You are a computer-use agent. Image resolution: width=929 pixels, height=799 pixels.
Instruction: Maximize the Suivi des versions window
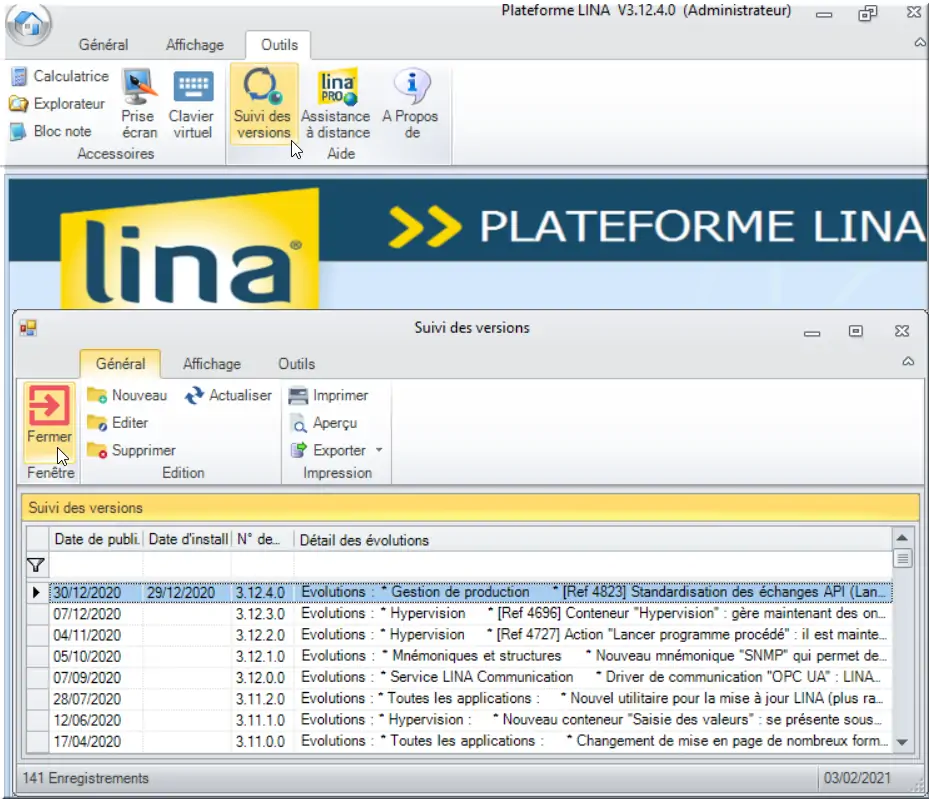point(856,330)
